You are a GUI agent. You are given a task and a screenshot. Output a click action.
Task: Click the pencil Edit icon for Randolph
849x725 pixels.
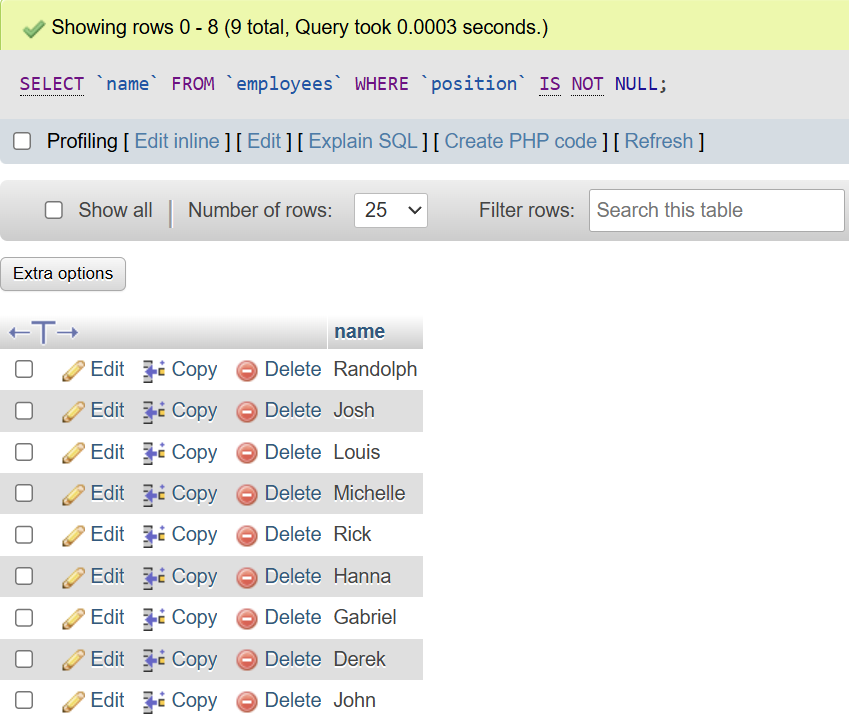[x=73, y=370]
